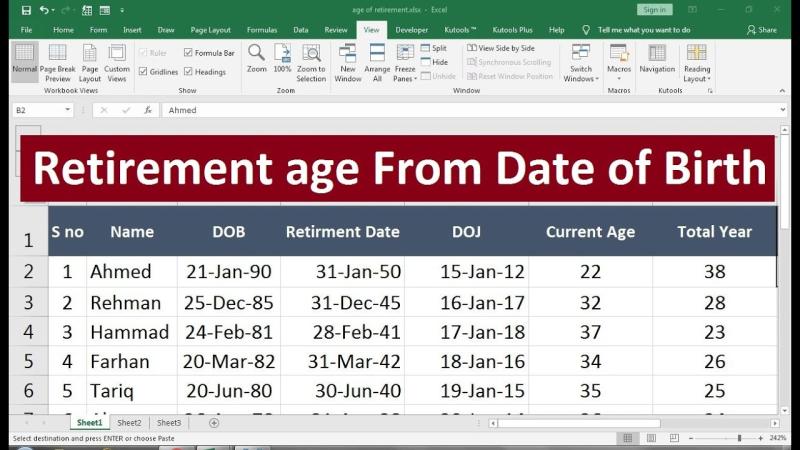Select the cell with 31-Jan-50
800x450 pixels.
[x=342, y=272]
